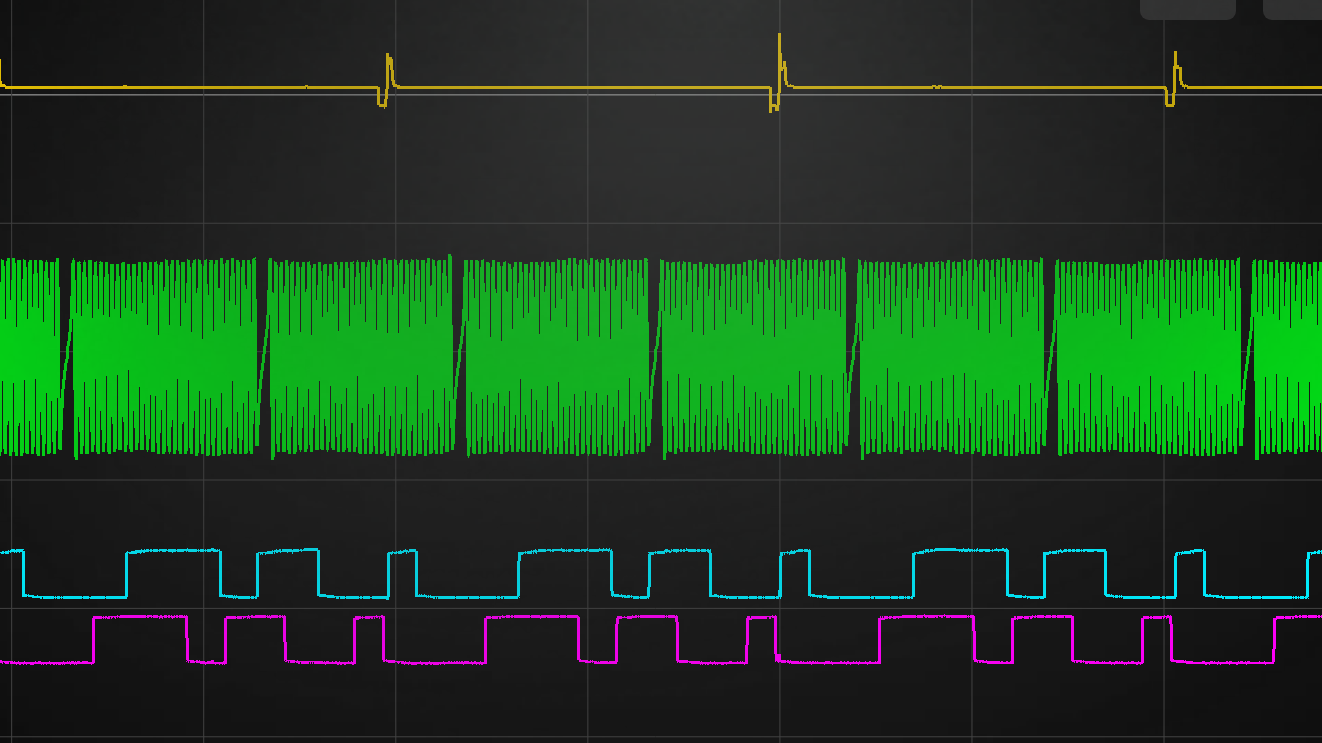Screen dimensions: 1322x743
Task: Click the partial green burst at left edge
Action: [28, 357]
